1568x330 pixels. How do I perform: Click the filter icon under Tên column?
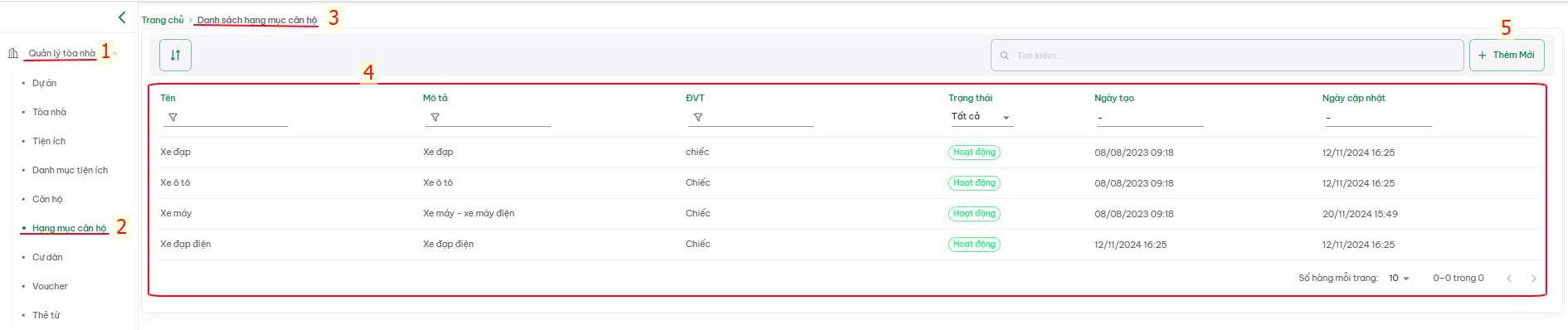pos(173,117)
